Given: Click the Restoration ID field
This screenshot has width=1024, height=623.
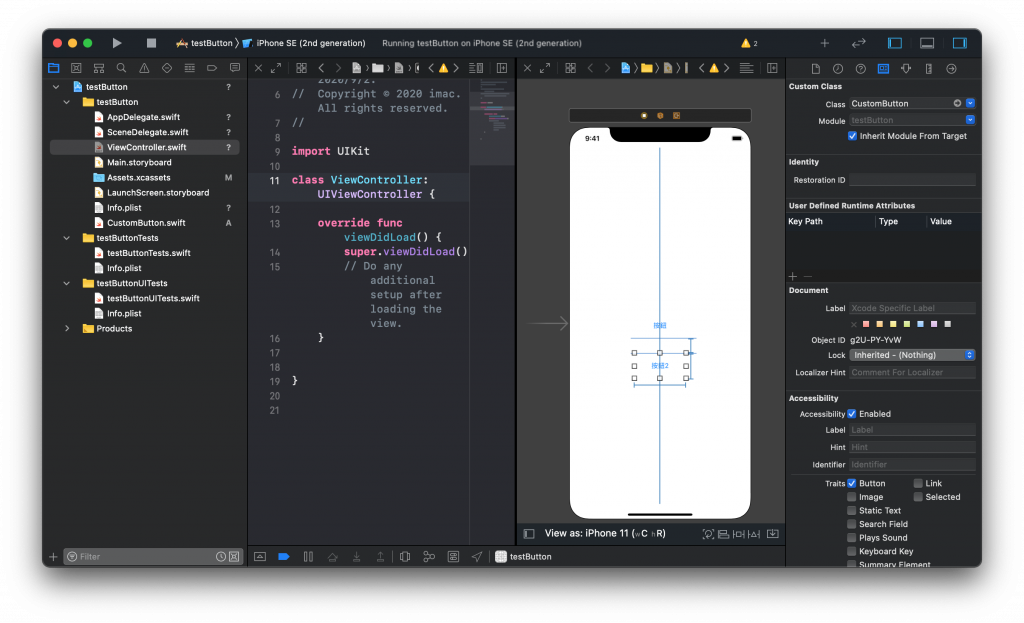Looking at the screenshot, I should (x=912, y=180).
